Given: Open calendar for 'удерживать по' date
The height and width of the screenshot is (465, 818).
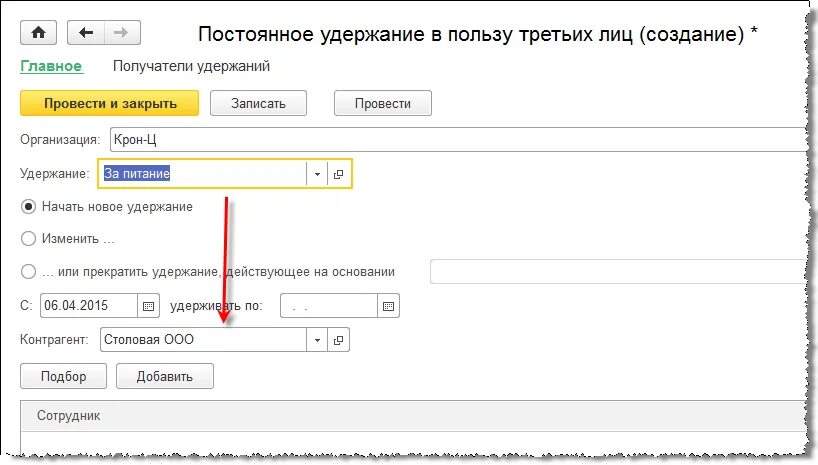Looking at the screenshot, I should pyautogui.click(x=388, y=306).
